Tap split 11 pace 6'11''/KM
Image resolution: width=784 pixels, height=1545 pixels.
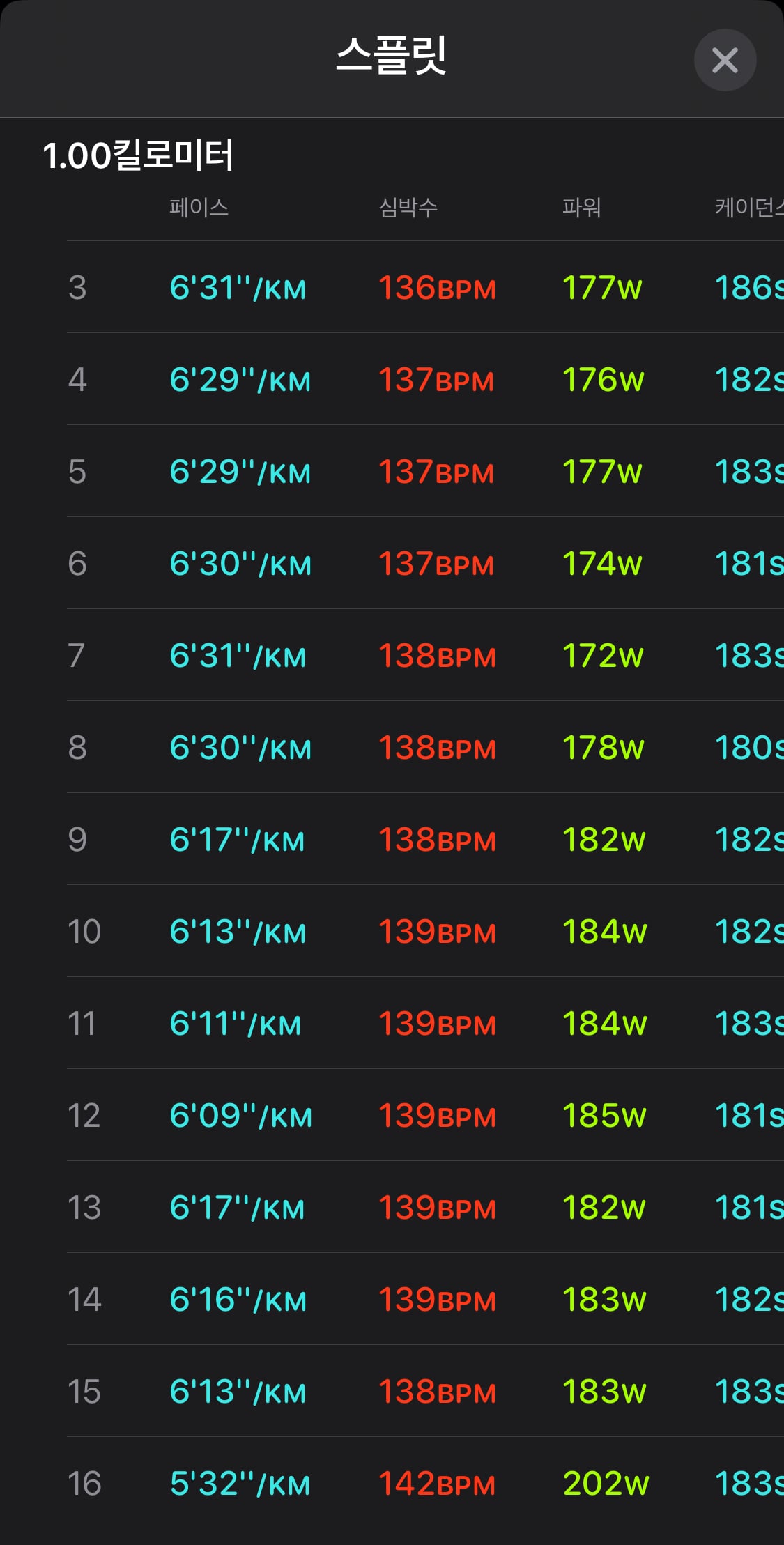(x=235, y=1023)
